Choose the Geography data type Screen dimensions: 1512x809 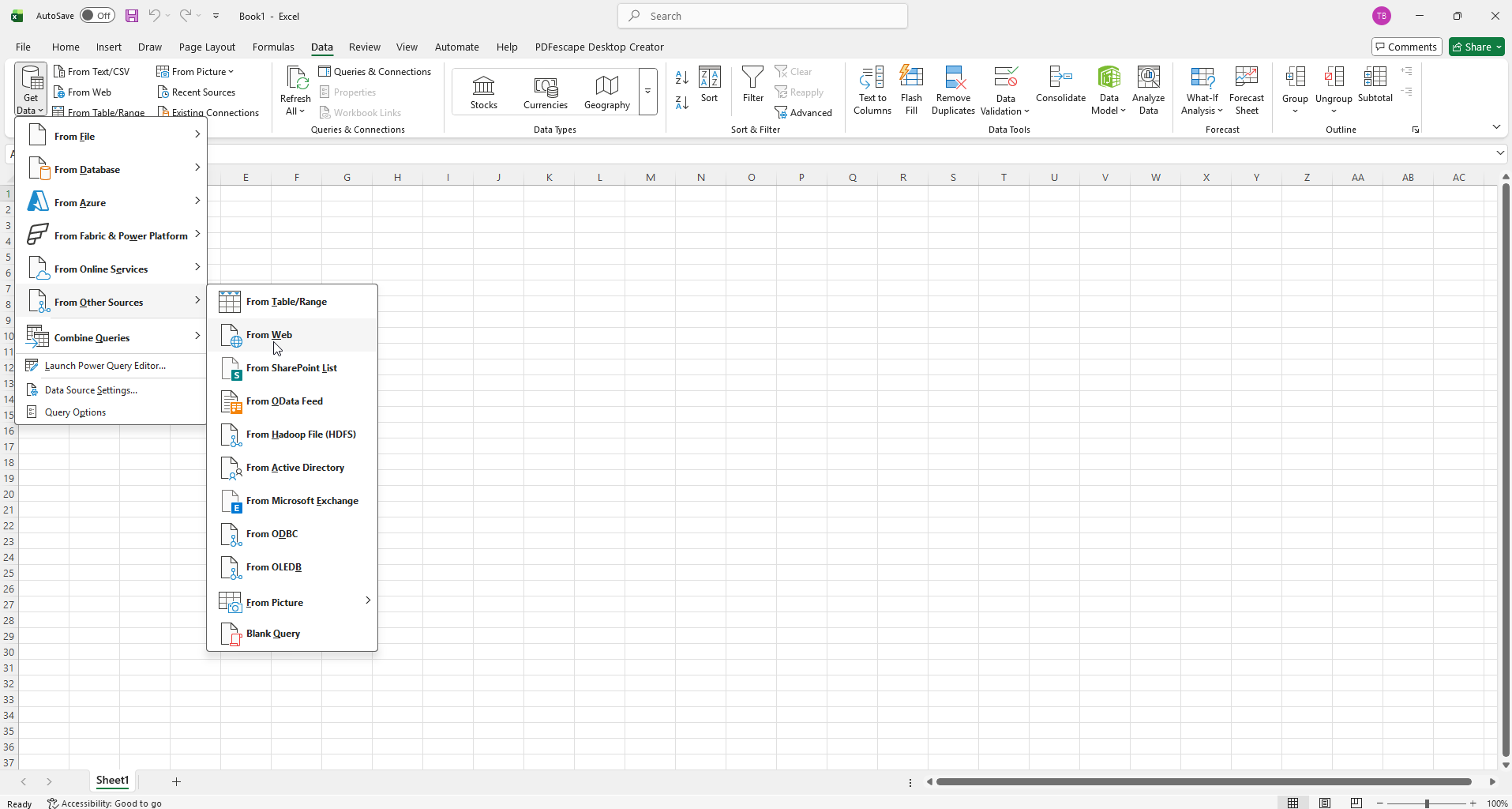point(606,92)
